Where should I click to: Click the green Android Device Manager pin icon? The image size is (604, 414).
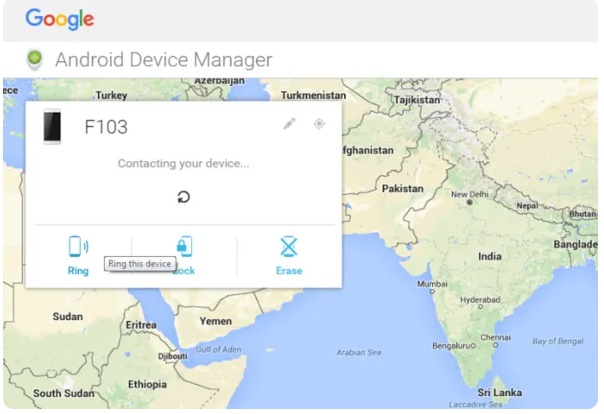pos(35,60)
